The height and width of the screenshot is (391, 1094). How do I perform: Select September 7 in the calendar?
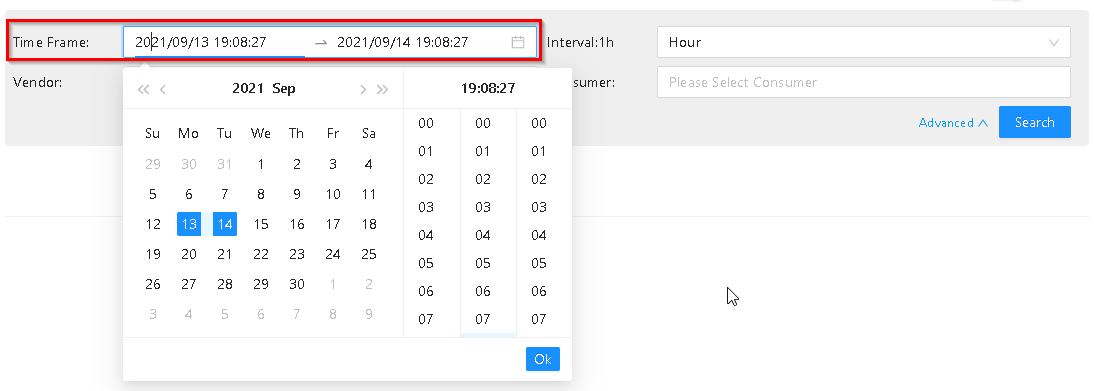225,194
